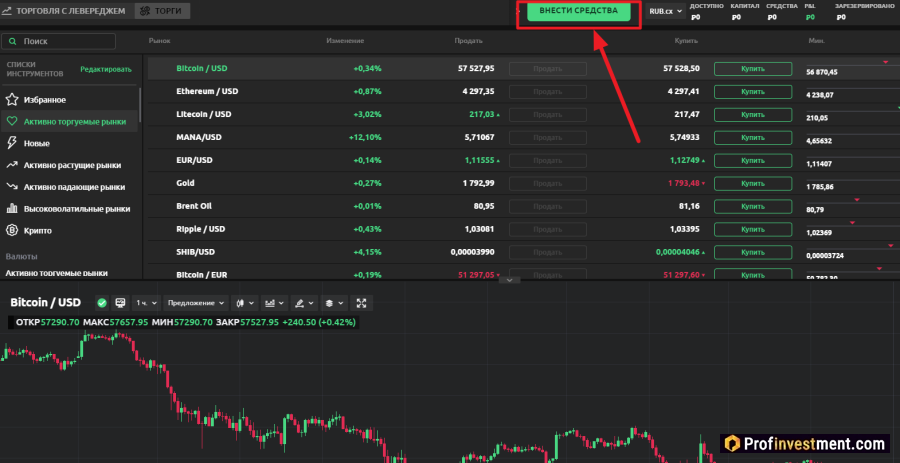Viewport: 900px width, 463px height.
Task: Click Купить for Bitcoin / USD
Action: point(752,69)
